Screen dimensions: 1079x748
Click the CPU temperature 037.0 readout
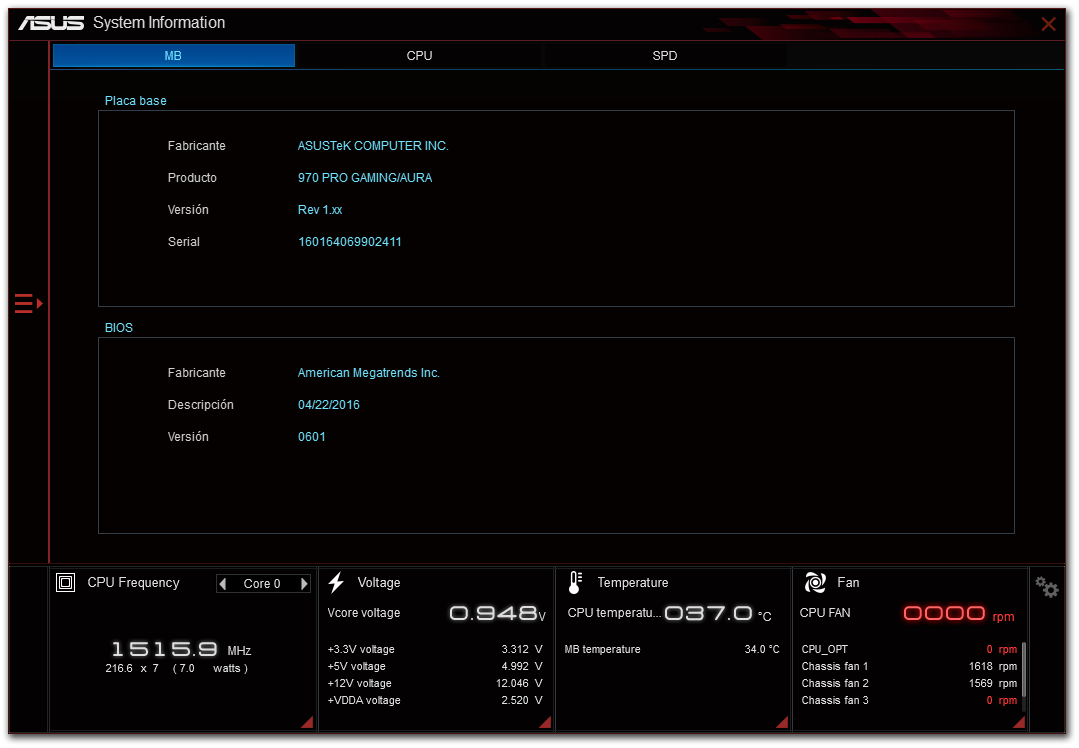pyautogui.click(x=718, y=613)
